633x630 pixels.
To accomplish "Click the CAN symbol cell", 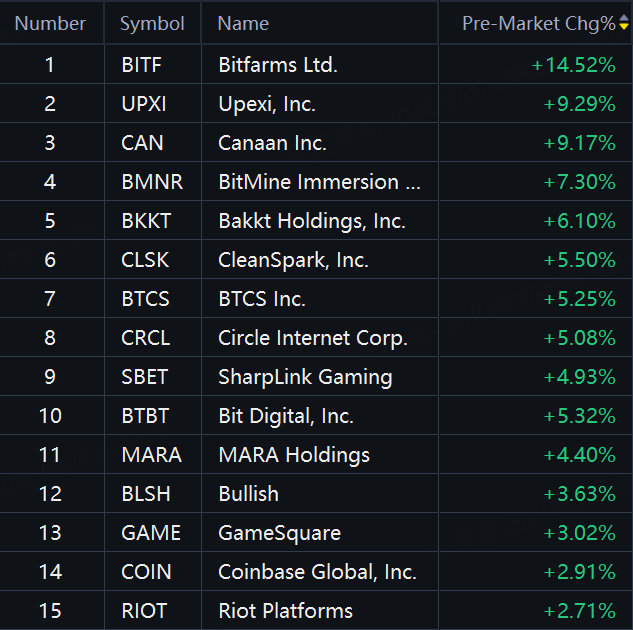I will 142,143.
